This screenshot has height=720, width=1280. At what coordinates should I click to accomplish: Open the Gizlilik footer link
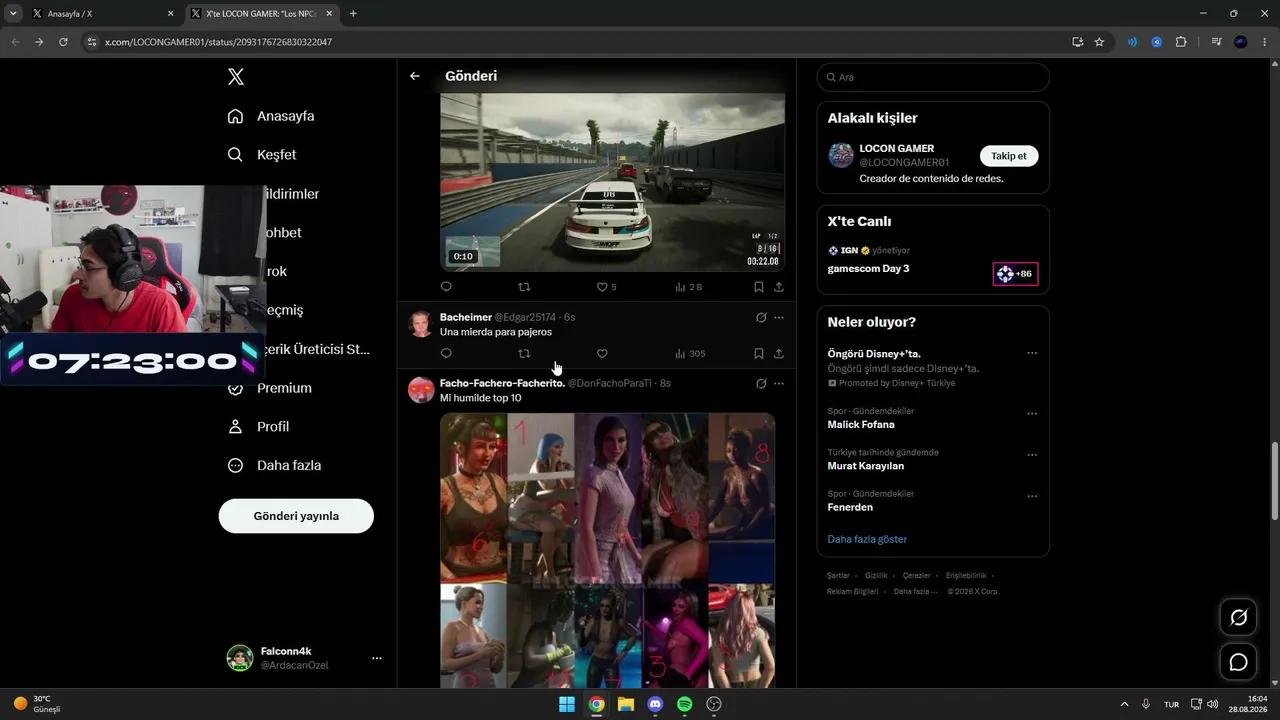point(876,576)
